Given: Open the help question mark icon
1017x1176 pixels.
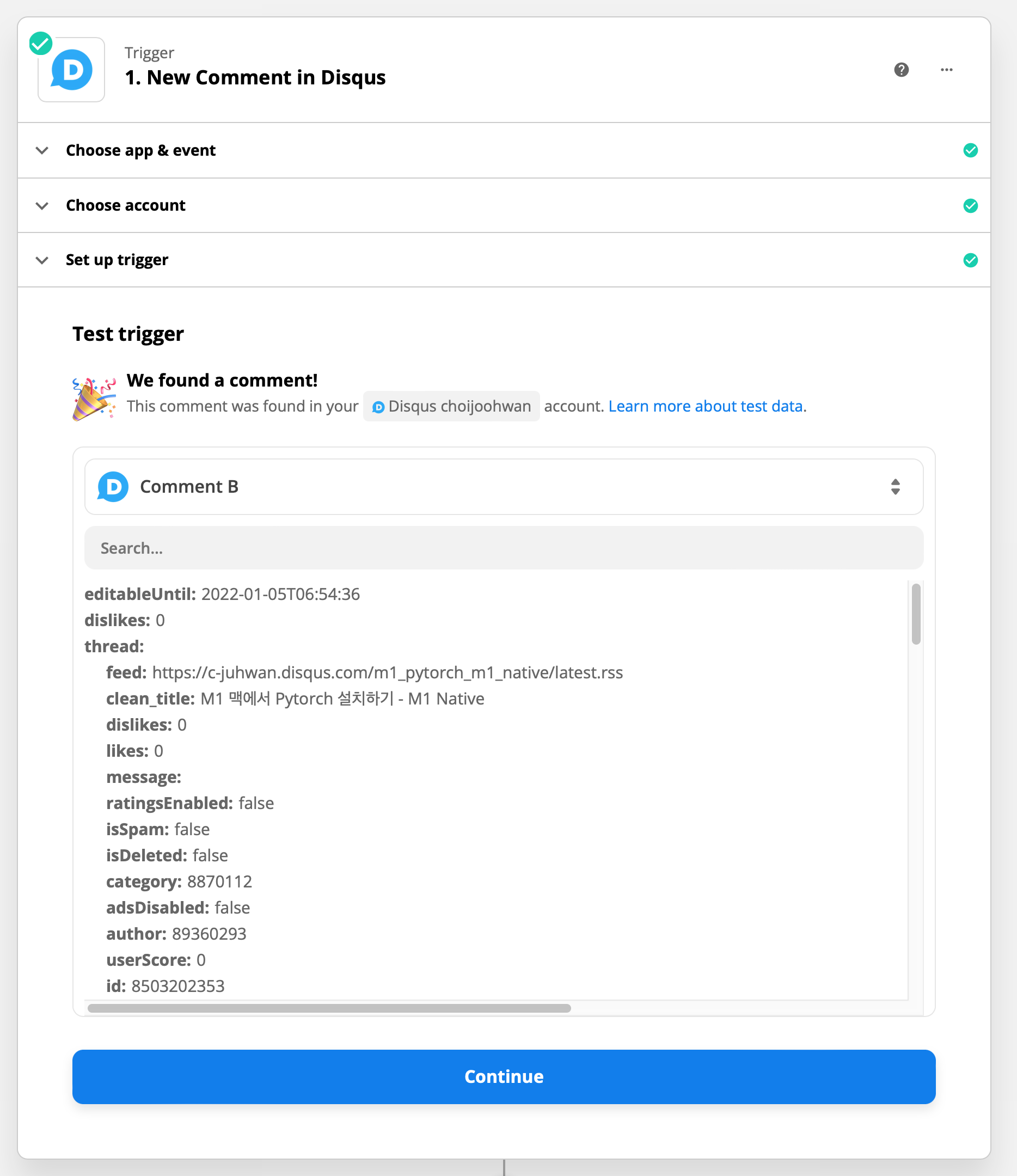Looking at the screenshot, I should 901,70.
